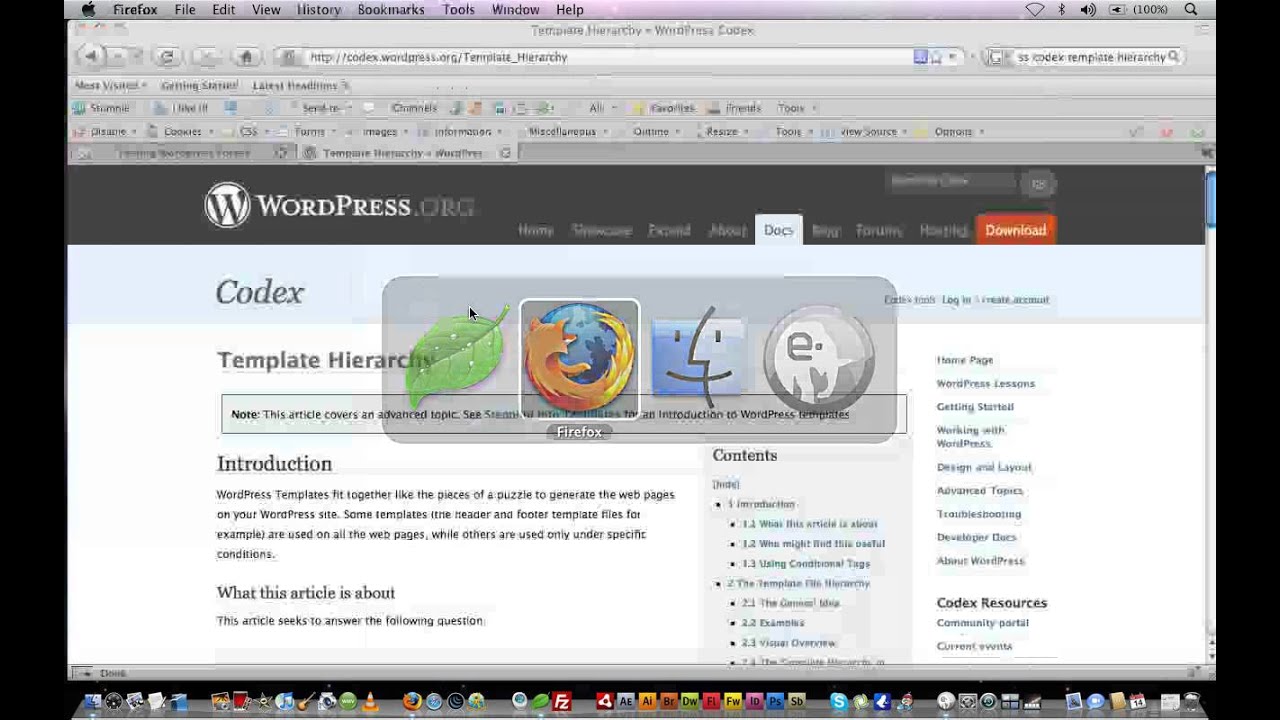1280x720 pixels.
Task: Open Photoshop (Ps) in the Dock
Action: (775, 702)
